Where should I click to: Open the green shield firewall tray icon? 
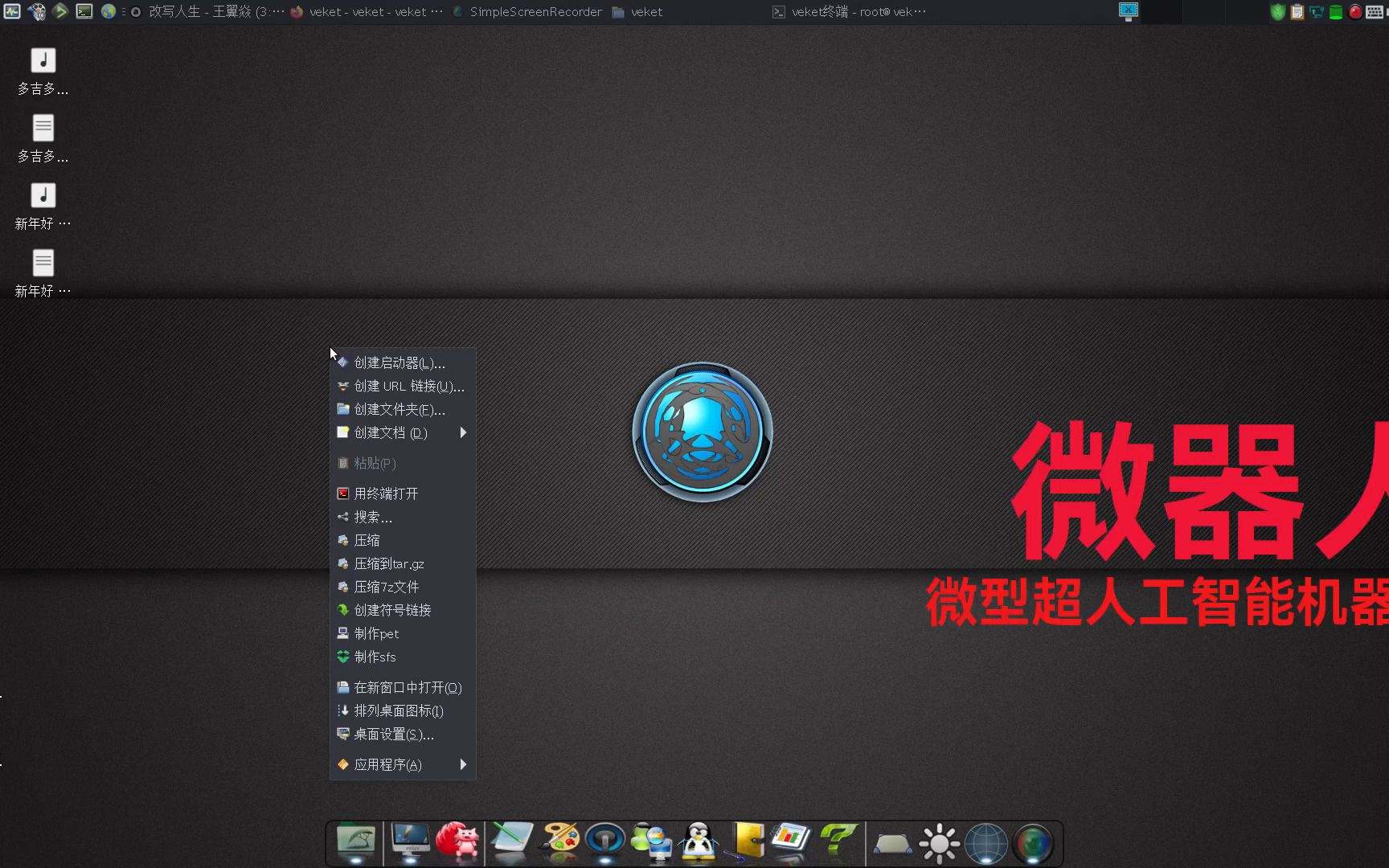[x=1278, y=12]
